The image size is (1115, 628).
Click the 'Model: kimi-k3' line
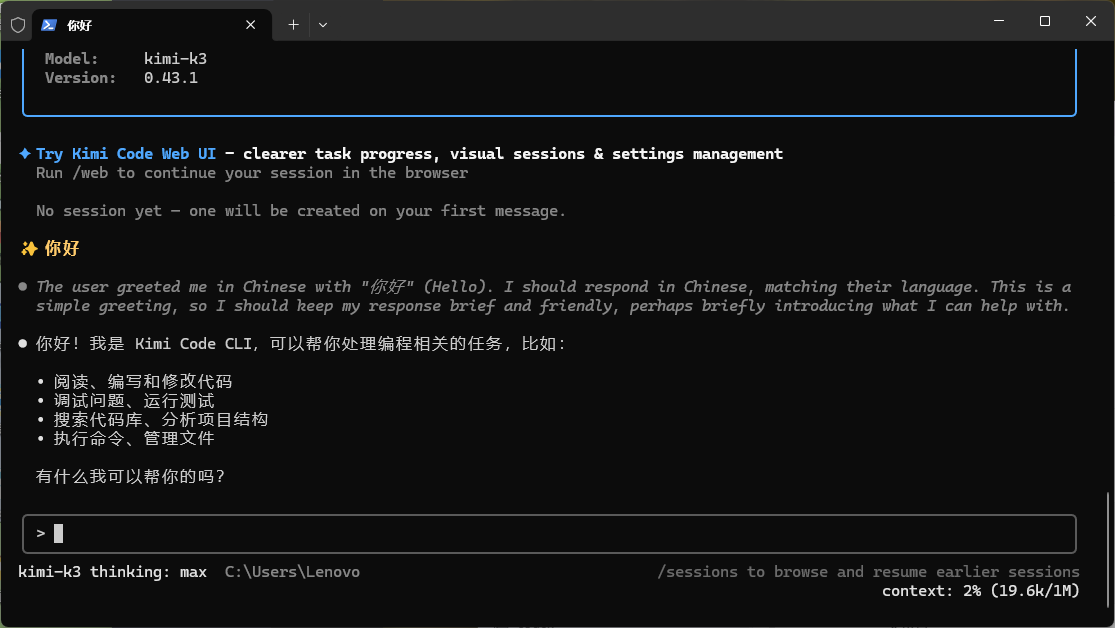pyautogui.click(x=126, y=59)
